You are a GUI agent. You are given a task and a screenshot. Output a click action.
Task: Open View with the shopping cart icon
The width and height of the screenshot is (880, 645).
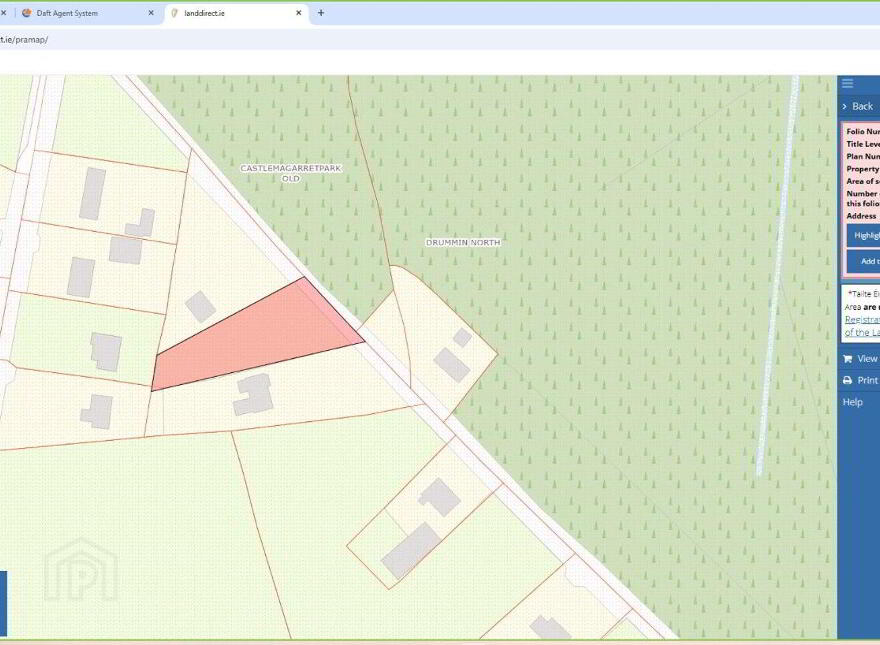pos(860,358)
